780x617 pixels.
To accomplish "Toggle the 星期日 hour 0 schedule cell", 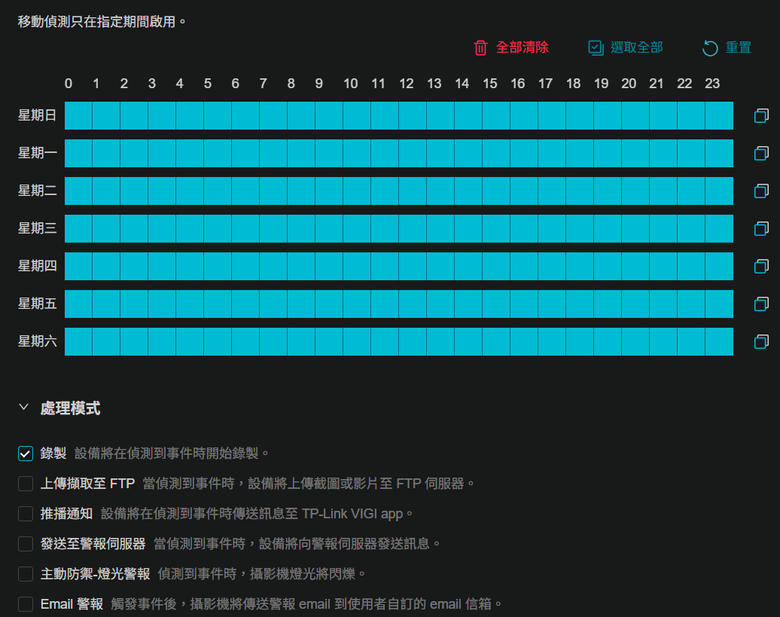I will [x=79, y=115].
